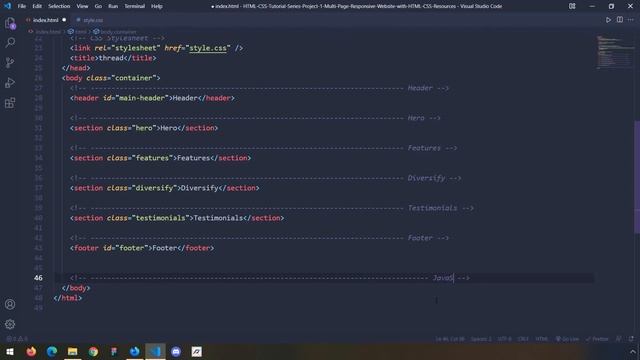This screenshot has height=360, width=640.
Task: Click the Customize Layout icon in title bar
Action: [572, 6]
